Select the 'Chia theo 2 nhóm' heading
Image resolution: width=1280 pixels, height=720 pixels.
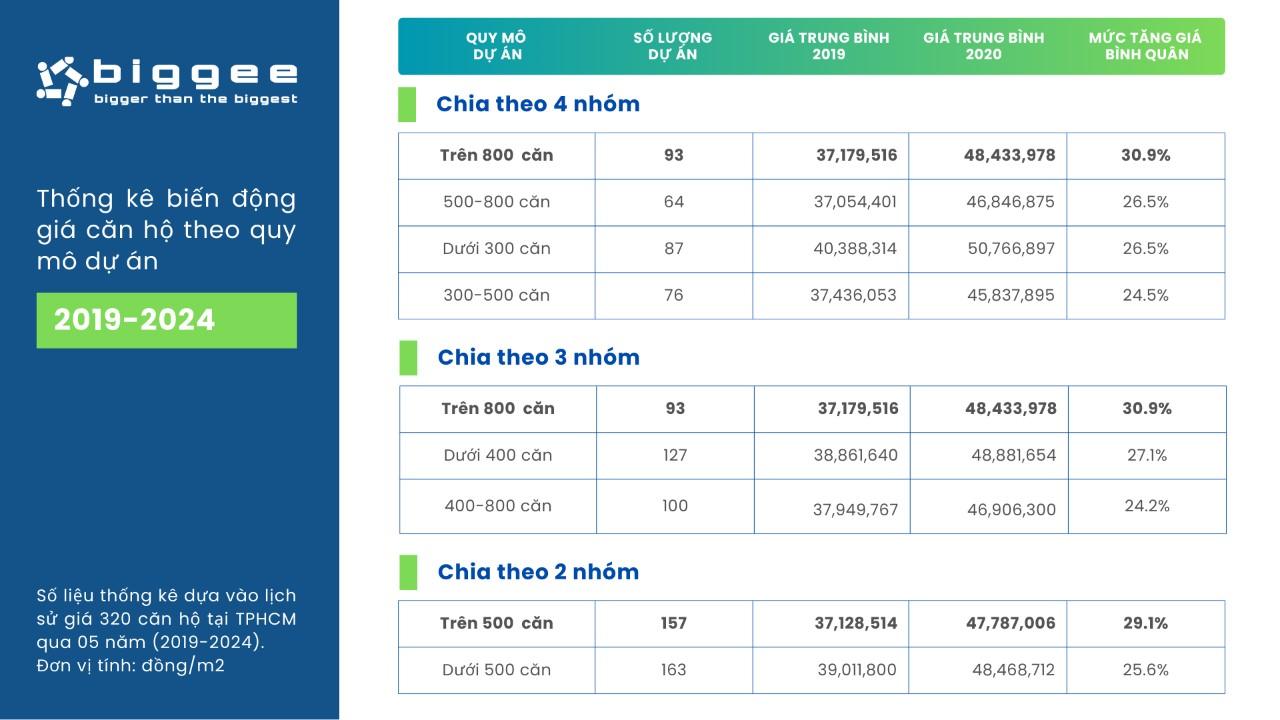(x=538, y=572)
